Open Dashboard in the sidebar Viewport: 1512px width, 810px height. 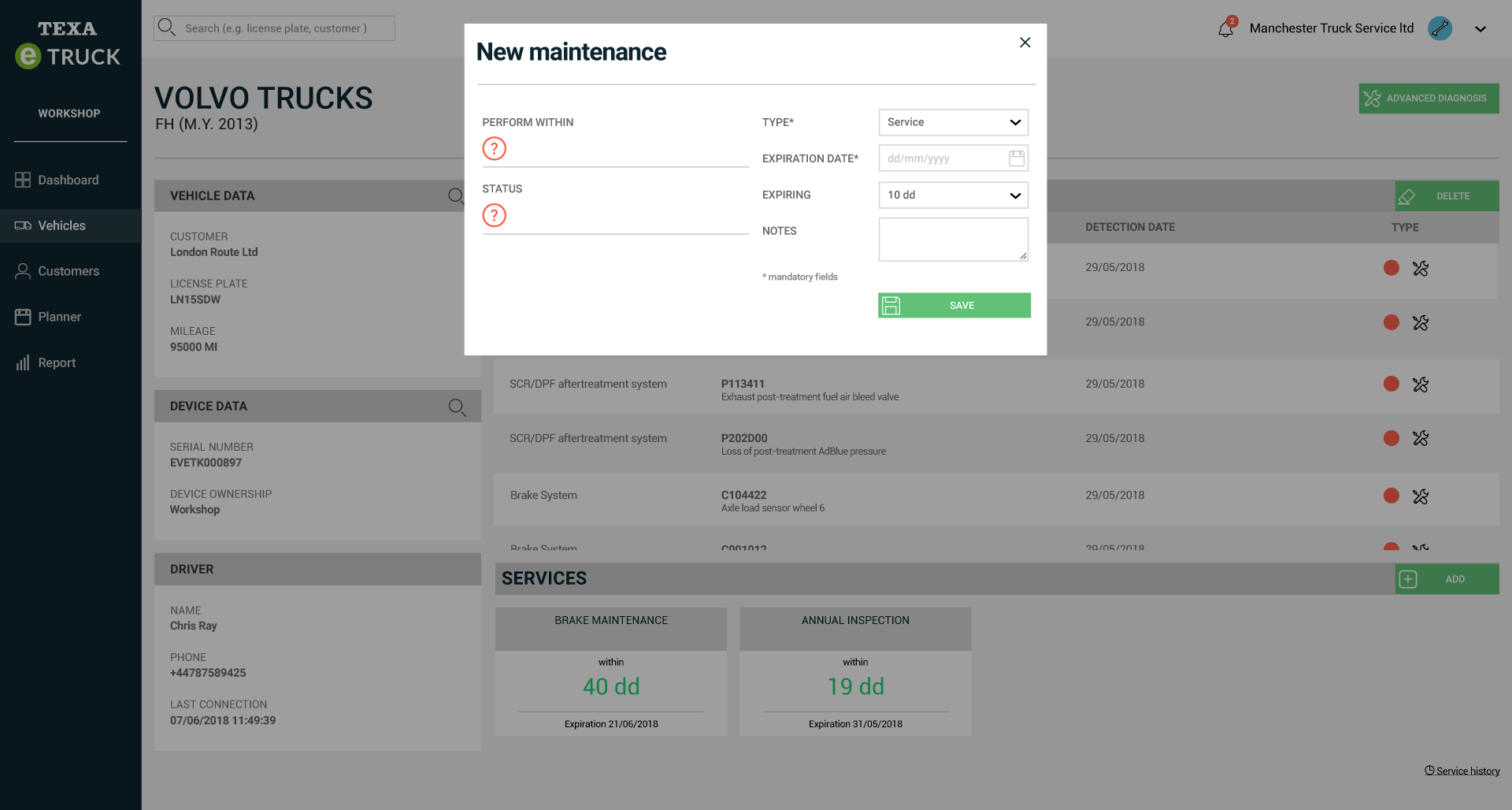71,180
